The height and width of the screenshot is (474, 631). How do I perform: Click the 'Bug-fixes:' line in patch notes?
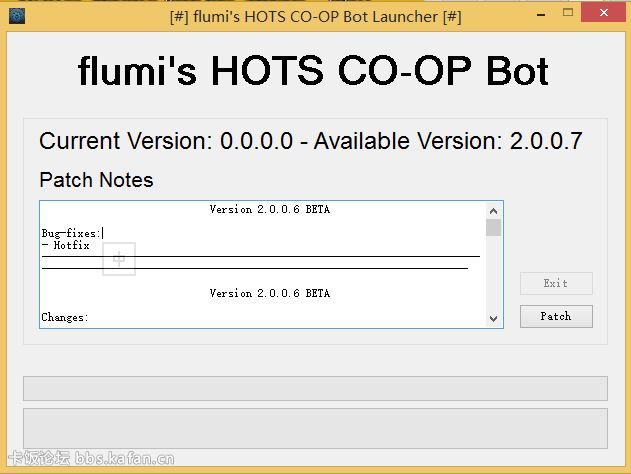pos(70,233)
